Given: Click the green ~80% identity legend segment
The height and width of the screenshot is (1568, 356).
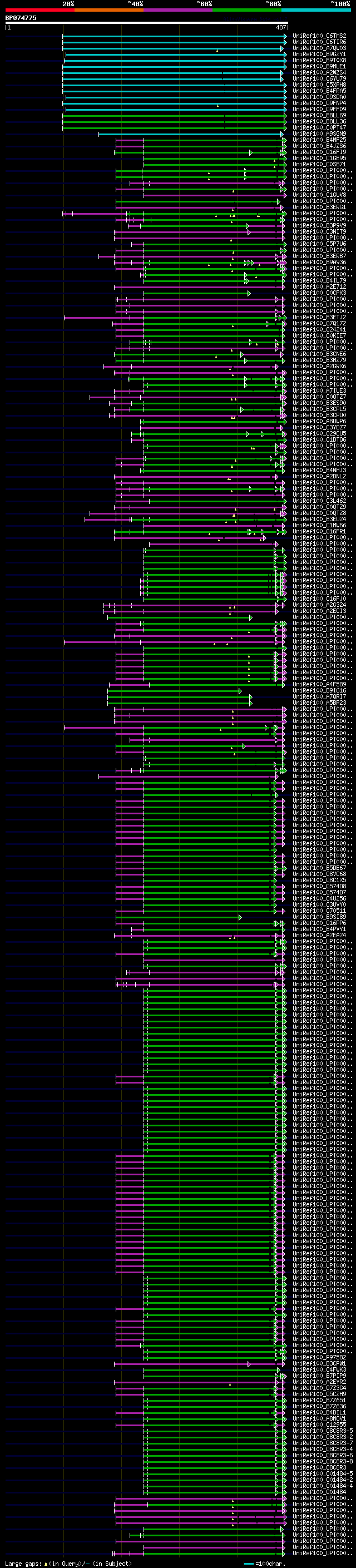Looking at the screenshot, I should pyautogui.click(x=247, y=10).
